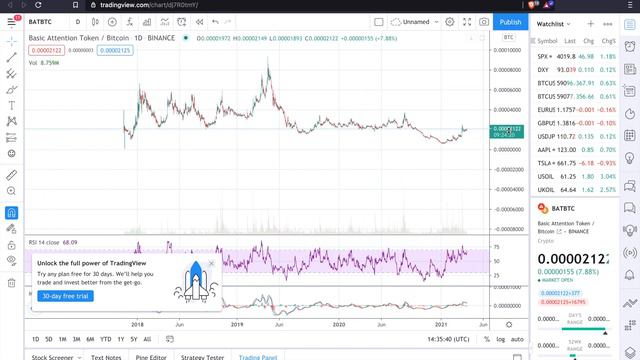Select the text annotation tool
Screen dimensions: 640x360
coord(11,106)
